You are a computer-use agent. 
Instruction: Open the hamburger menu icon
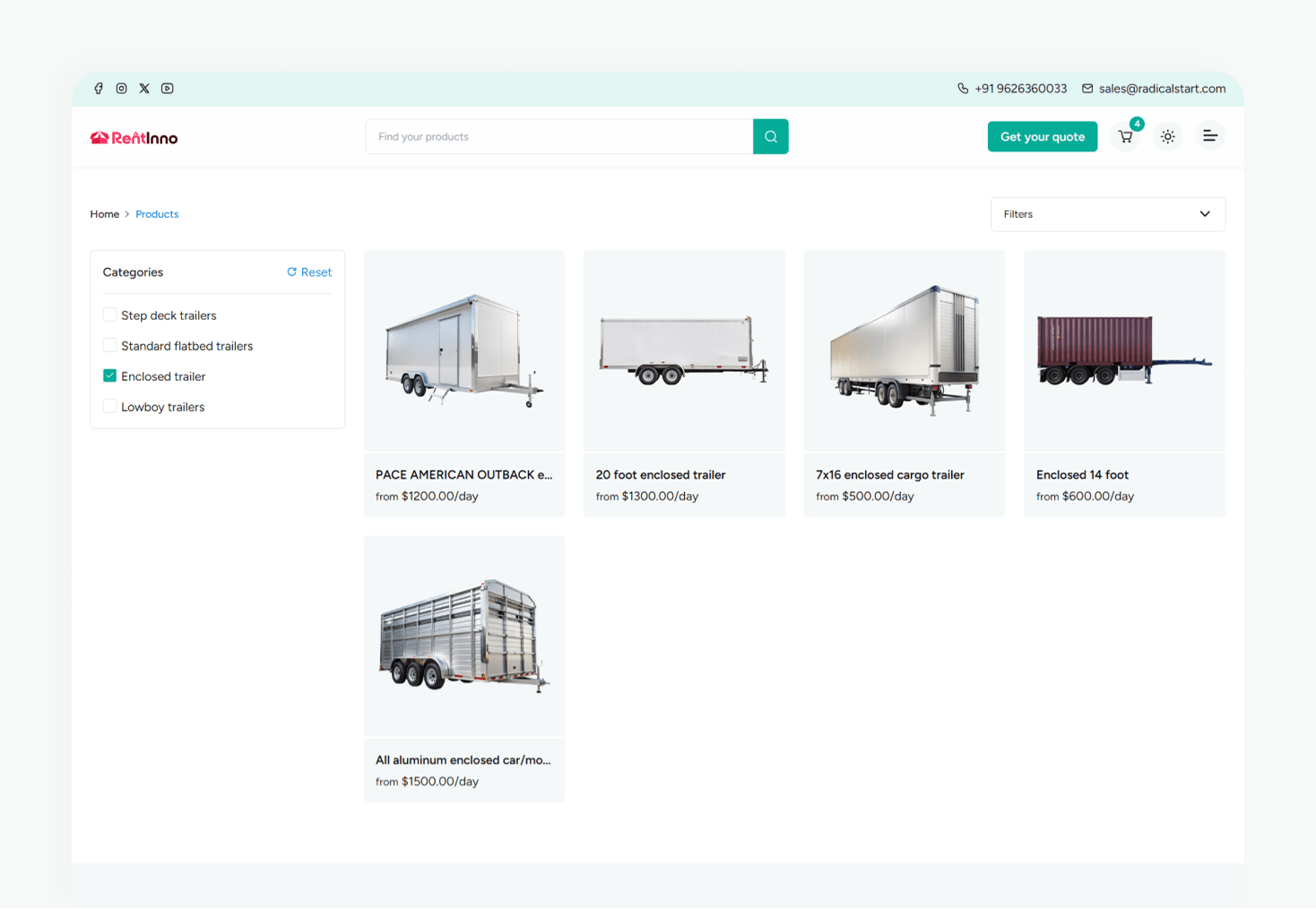(1210, 136)
